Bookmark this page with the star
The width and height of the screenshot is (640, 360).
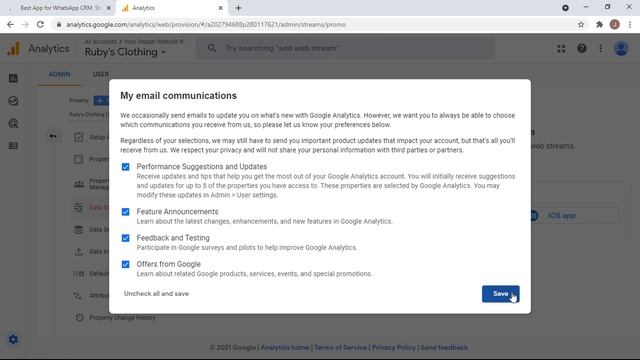click(x=581, y=24)
